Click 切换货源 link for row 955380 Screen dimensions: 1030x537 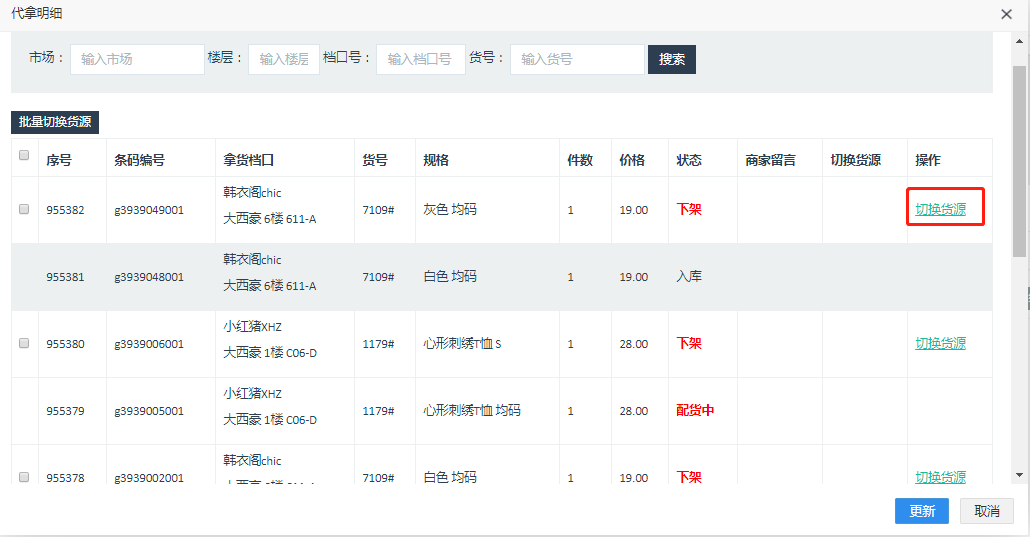click(940, 343)
